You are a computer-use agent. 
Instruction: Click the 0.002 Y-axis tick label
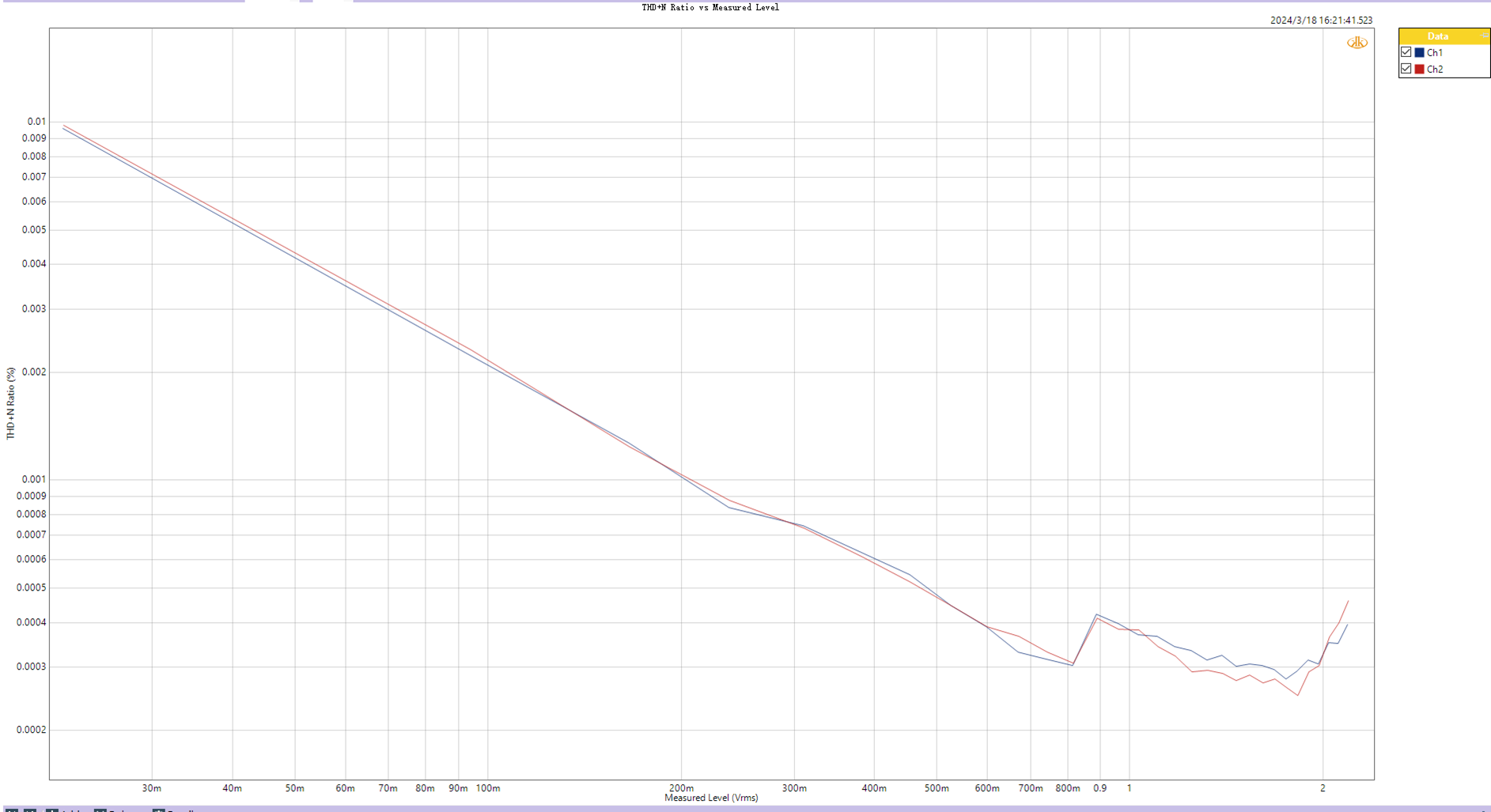tap(34, 372)
